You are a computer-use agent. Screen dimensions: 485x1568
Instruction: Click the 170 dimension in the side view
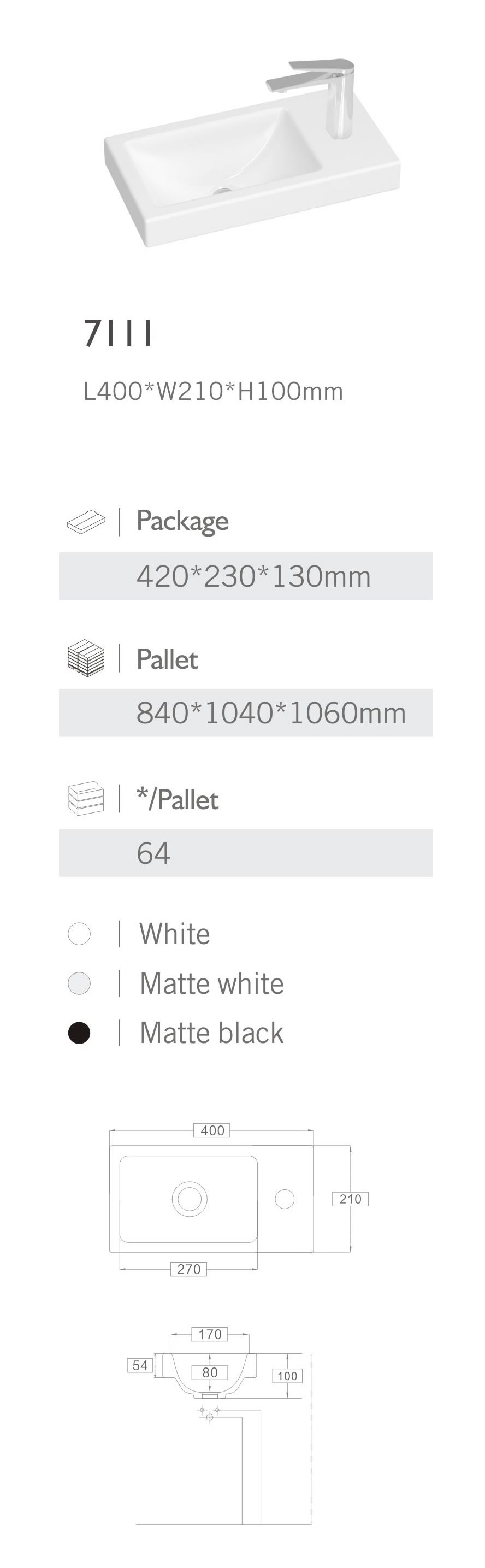pyautogui.click(x=210, y=1334)
